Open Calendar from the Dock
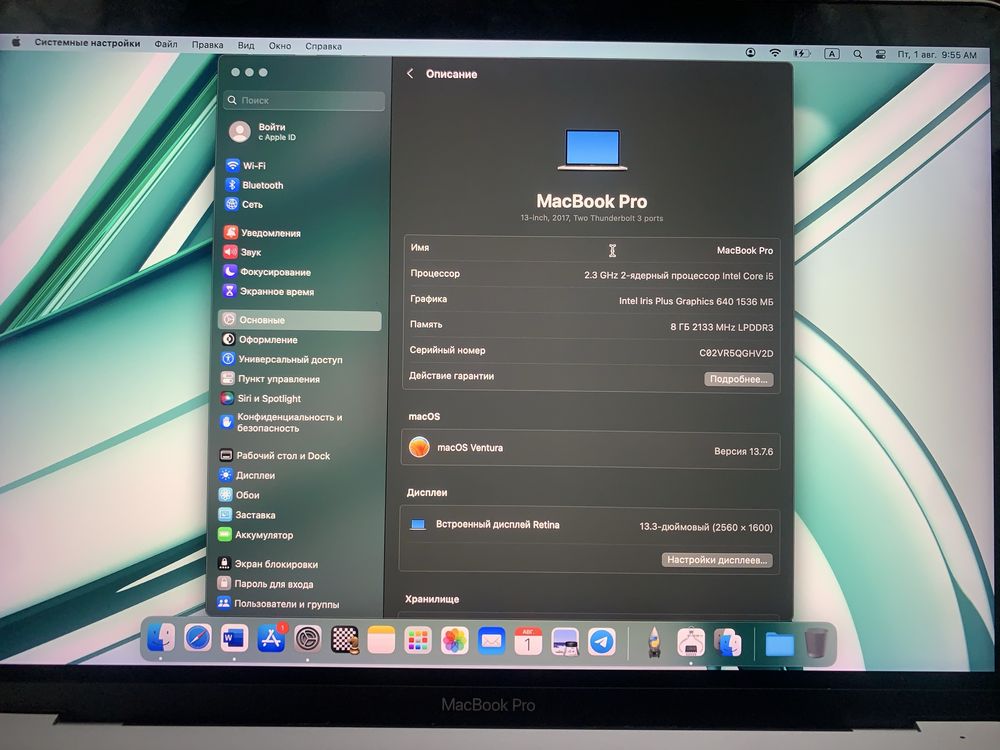The image size is (1000, 750). [528, 642]
